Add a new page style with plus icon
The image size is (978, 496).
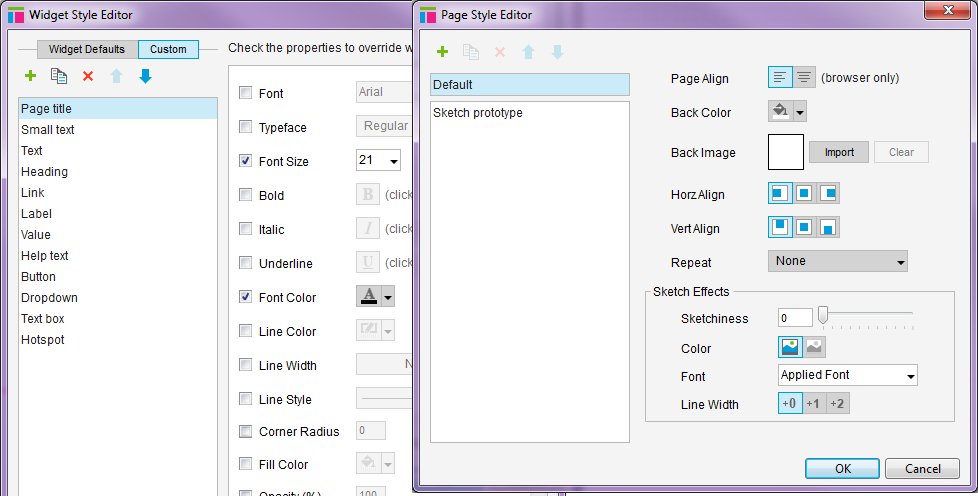click(x=442, y=52)
